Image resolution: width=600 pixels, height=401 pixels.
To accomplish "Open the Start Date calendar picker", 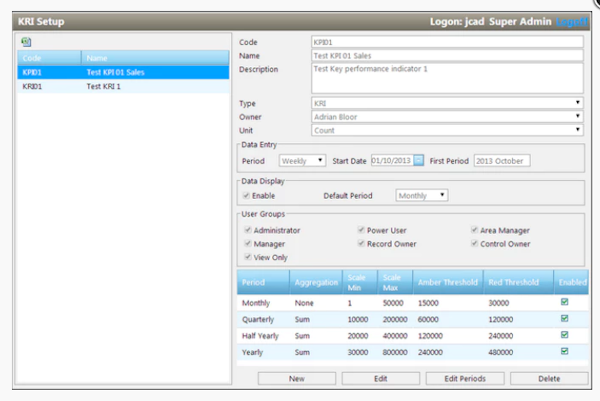I will (x=419, y=160).
